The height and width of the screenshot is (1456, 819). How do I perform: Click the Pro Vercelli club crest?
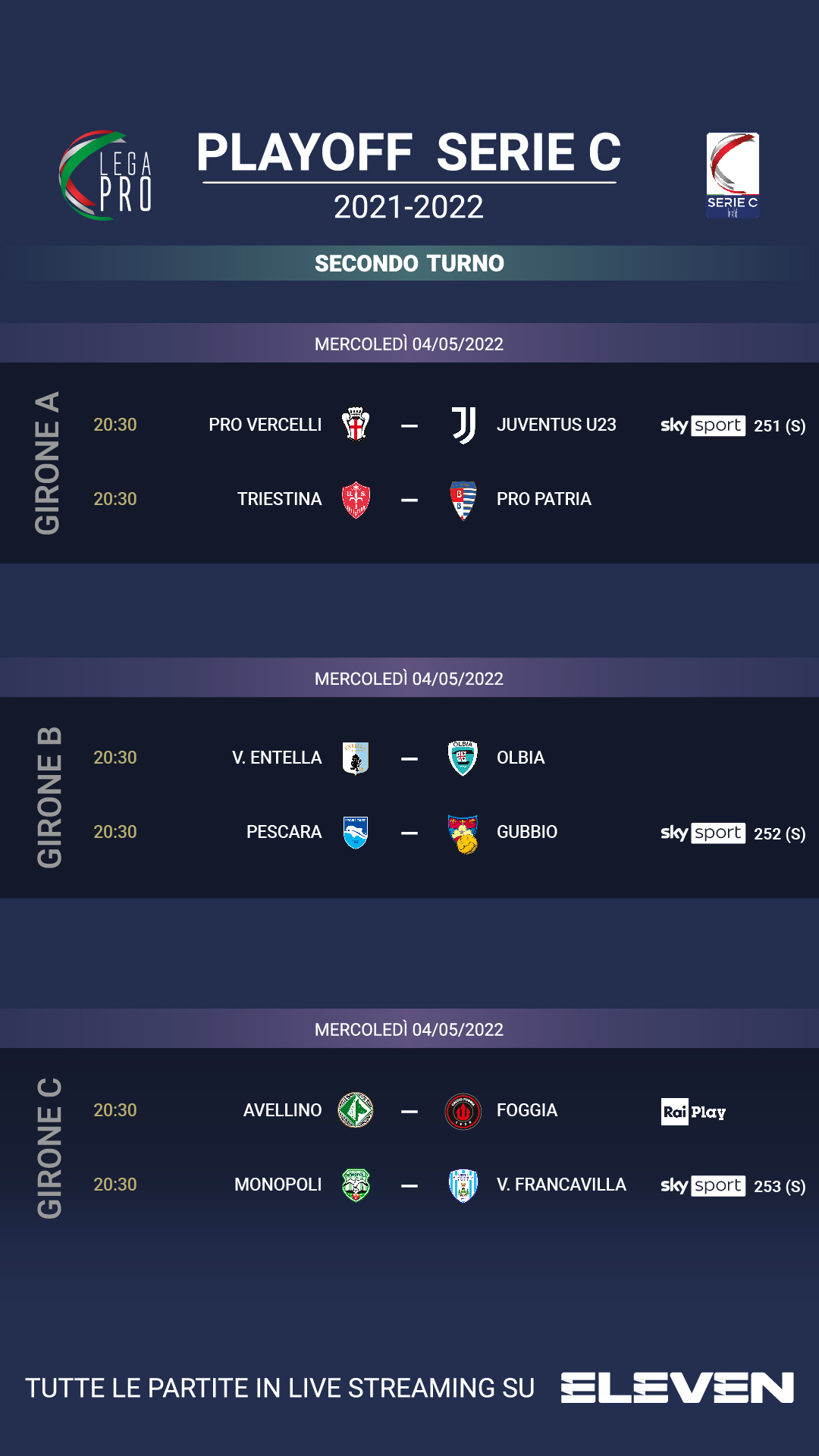(356, 425)
